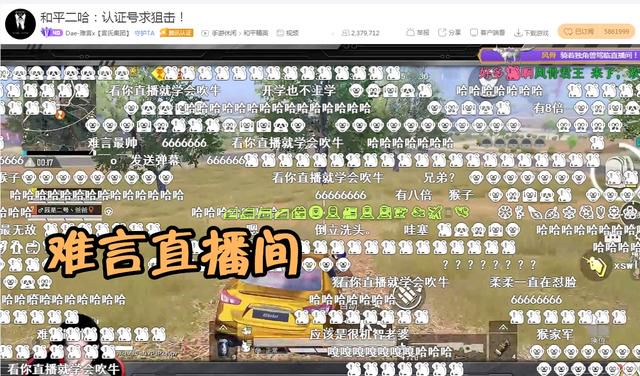The width and height of the screenshot is (640, 376).
Task: Click the purple level badge under title
Action: [x=51, y=33]
